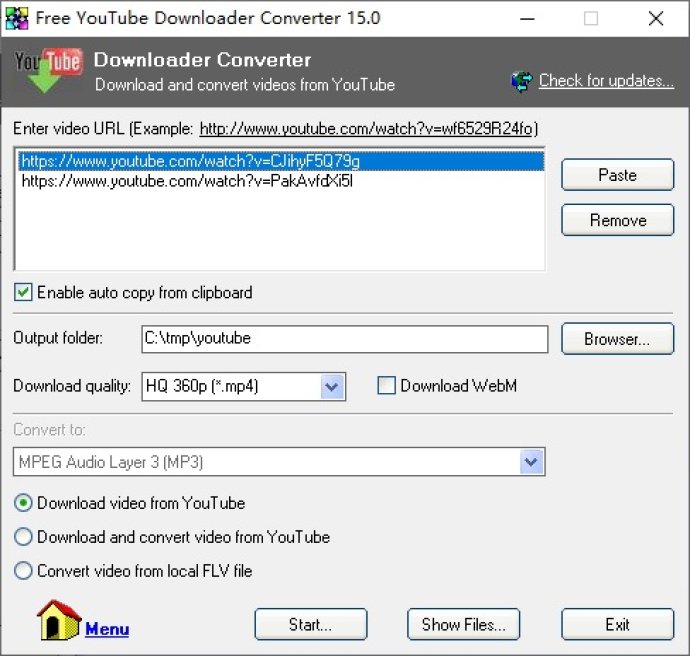Click empty area of URL list box

281,231
